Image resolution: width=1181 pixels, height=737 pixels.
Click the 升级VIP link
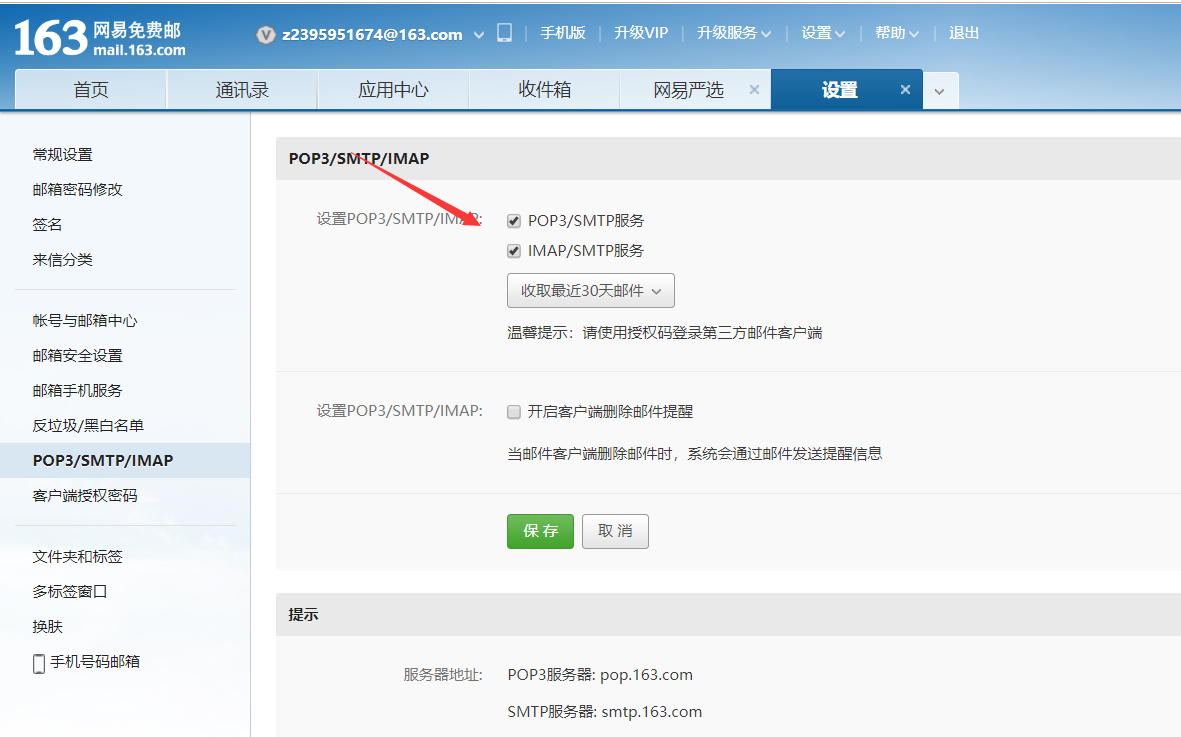point(641,33)
